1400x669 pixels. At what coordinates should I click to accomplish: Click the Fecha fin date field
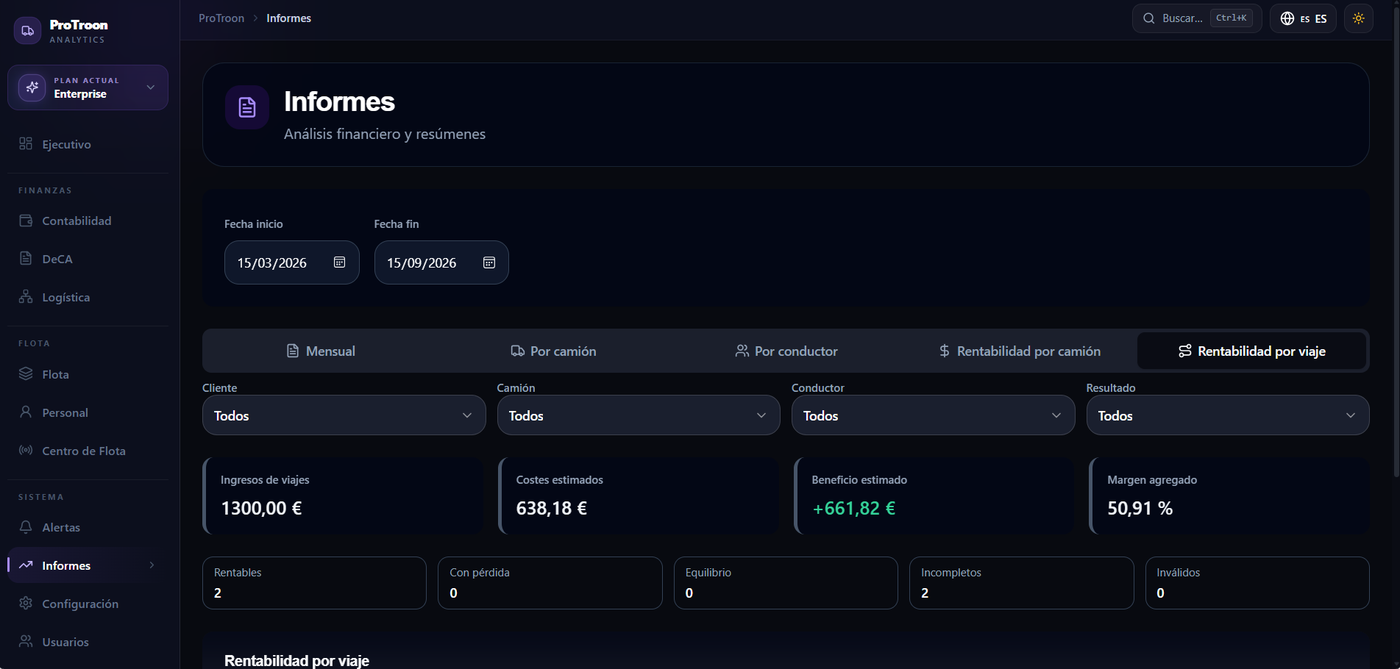pos(442,262)
